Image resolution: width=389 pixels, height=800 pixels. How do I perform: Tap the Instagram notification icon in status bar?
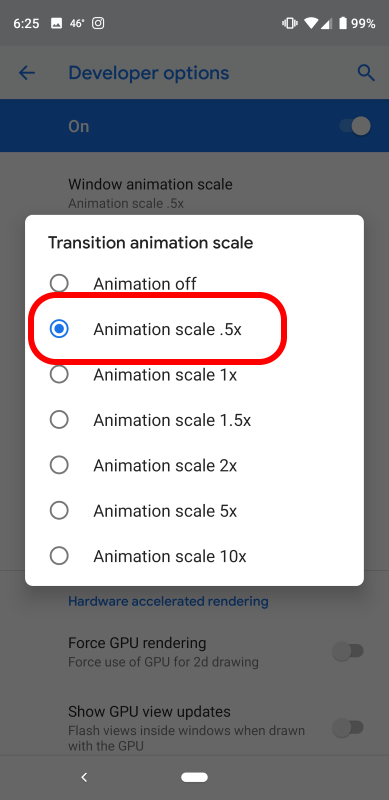point(98,23)
